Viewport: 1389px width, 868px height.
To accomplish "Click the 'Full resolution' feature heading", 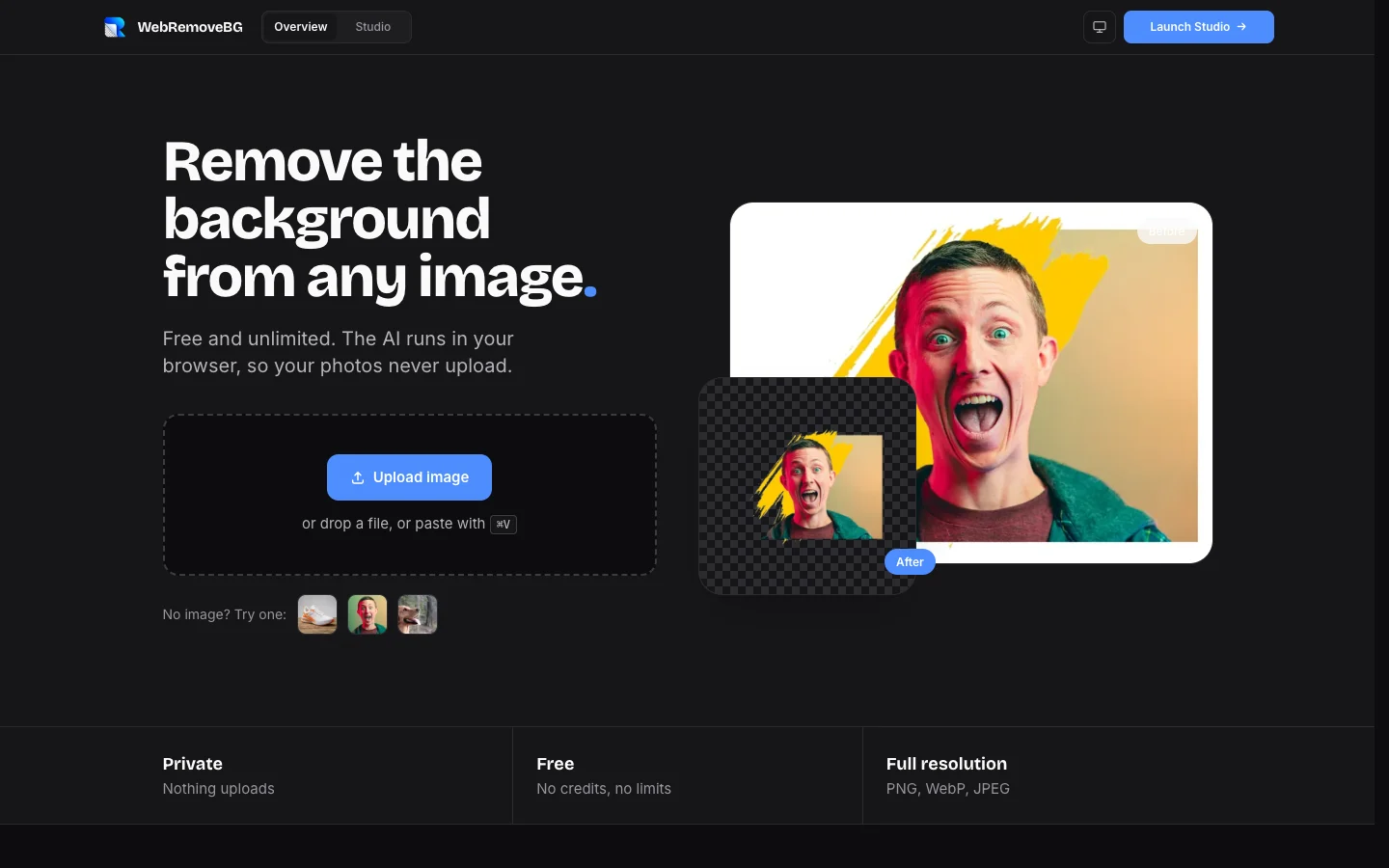I will point(946,764).
